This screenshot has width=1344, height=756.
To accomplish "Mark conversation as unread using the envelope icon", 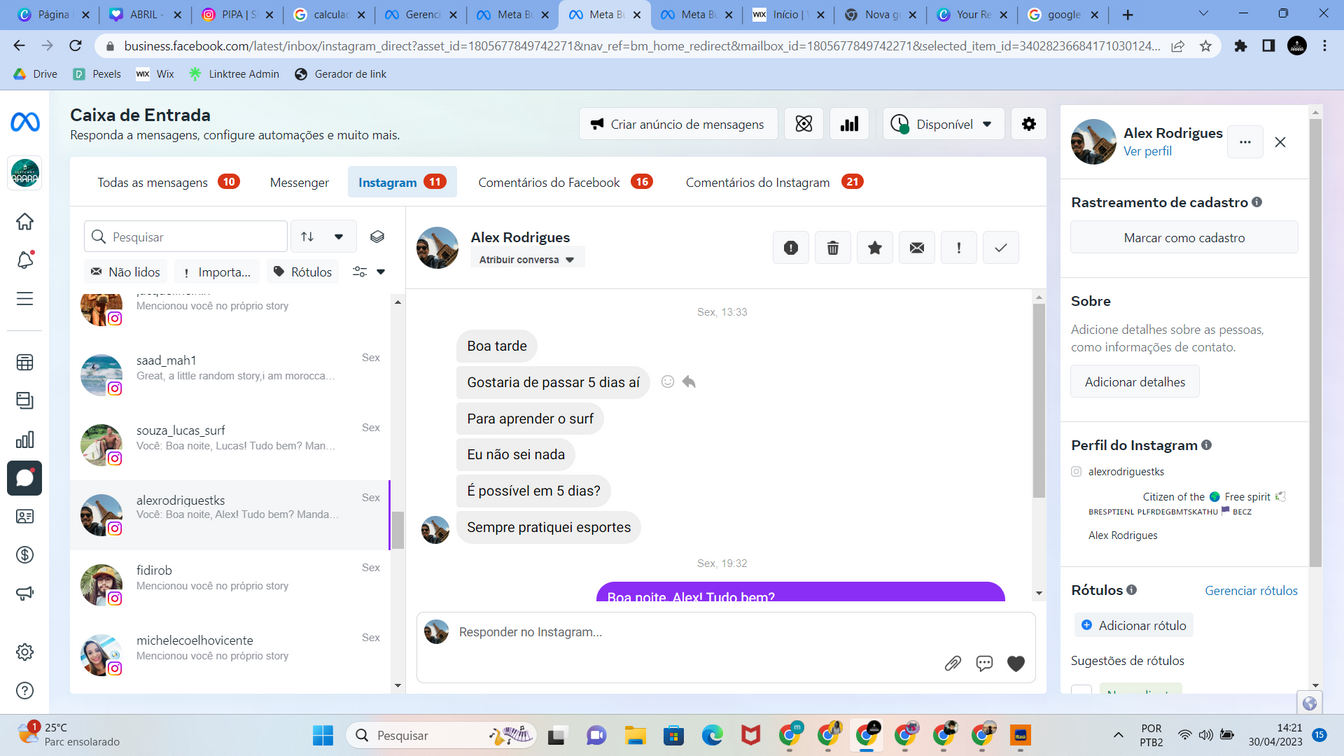I will (x=917, y=248).
